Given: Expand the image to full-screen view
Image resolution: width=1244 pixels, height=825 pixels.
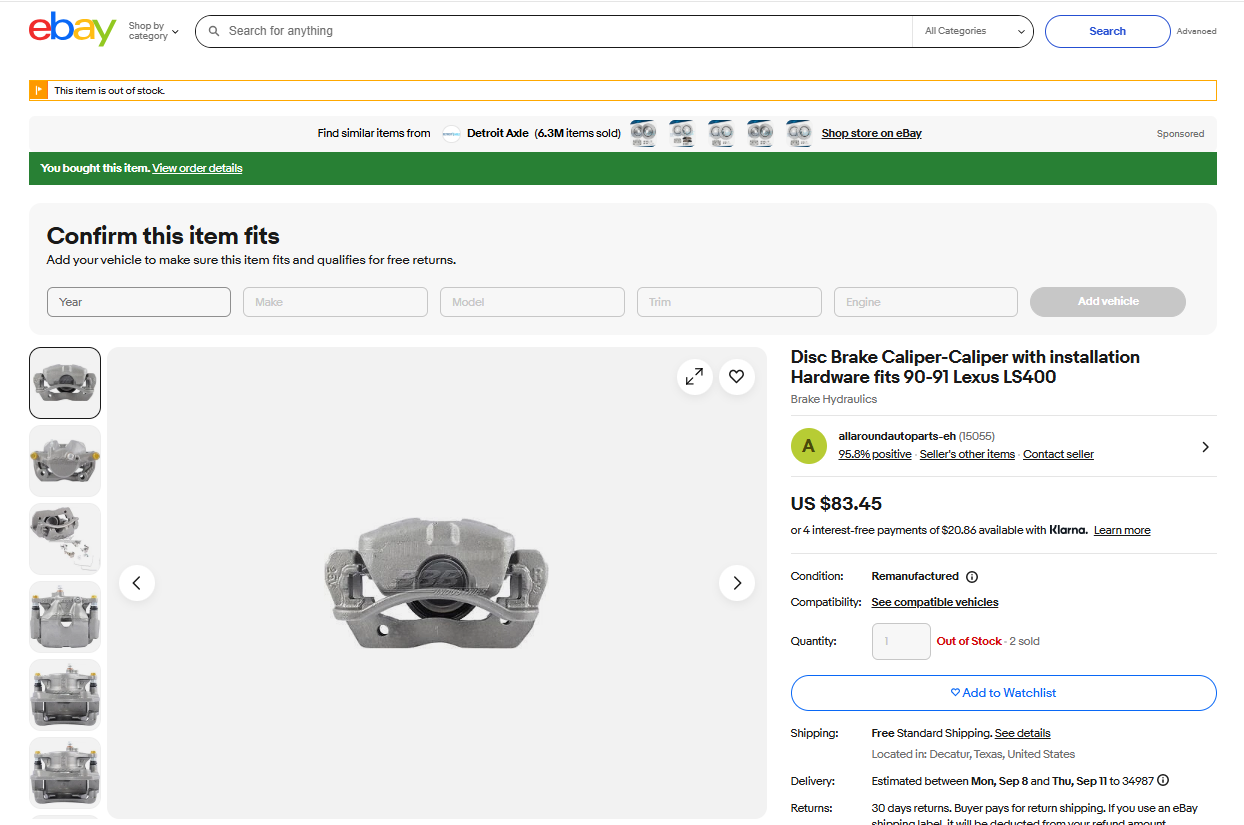Looking at the screenshot, I should click(694, 377).
